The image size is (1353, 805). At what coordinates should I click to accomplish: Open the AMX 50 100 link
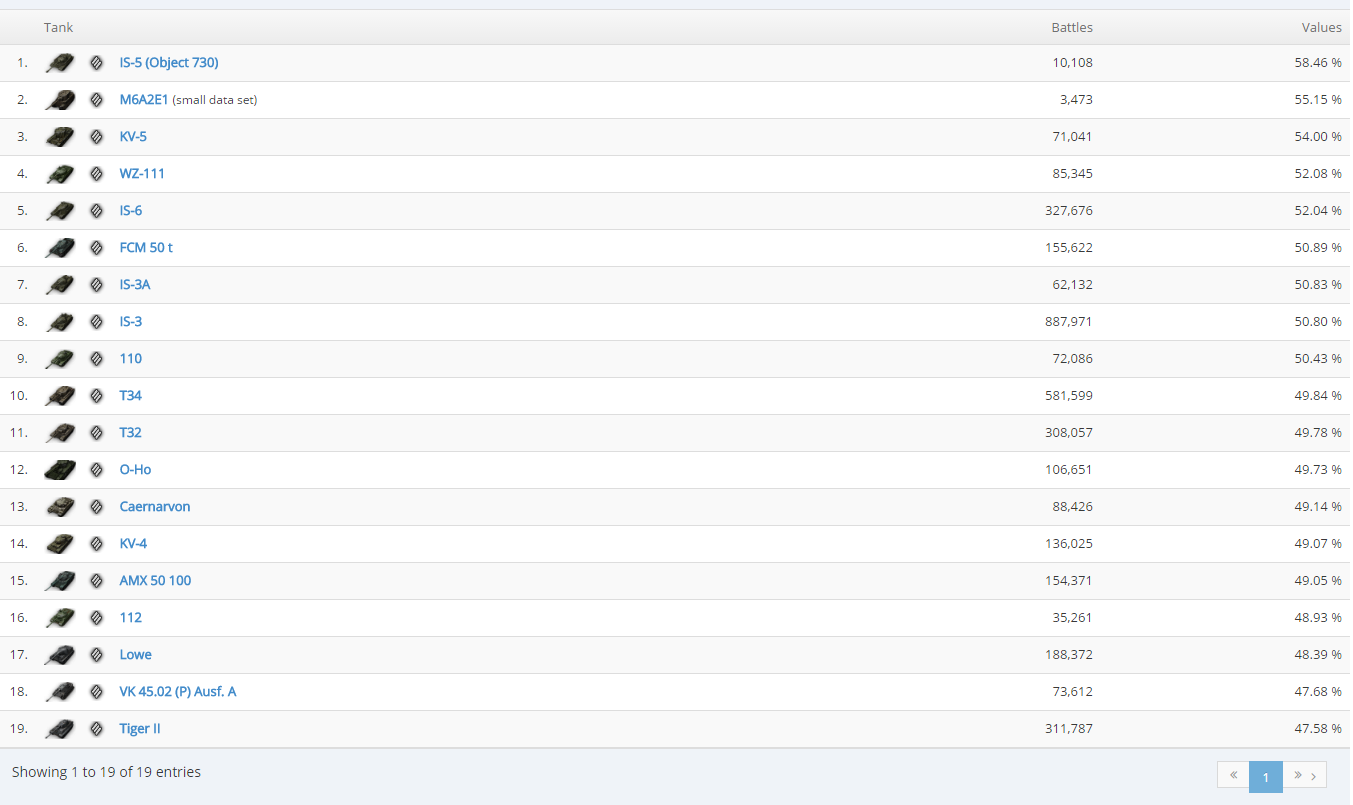[155, 581]
